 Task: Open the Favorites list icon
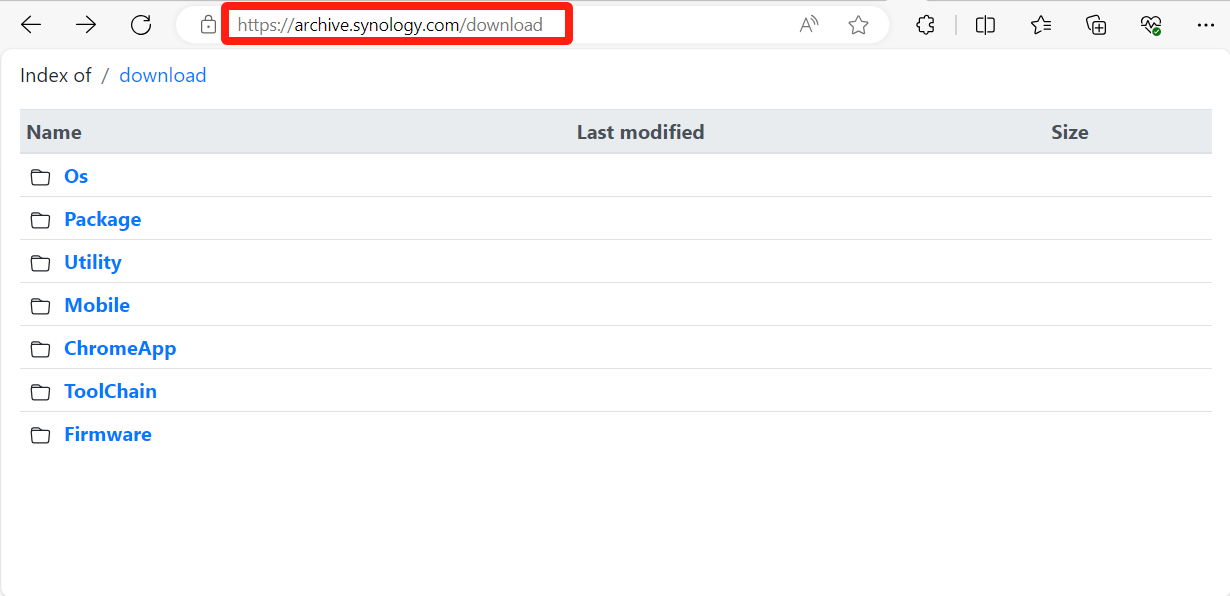[1041, 25]
